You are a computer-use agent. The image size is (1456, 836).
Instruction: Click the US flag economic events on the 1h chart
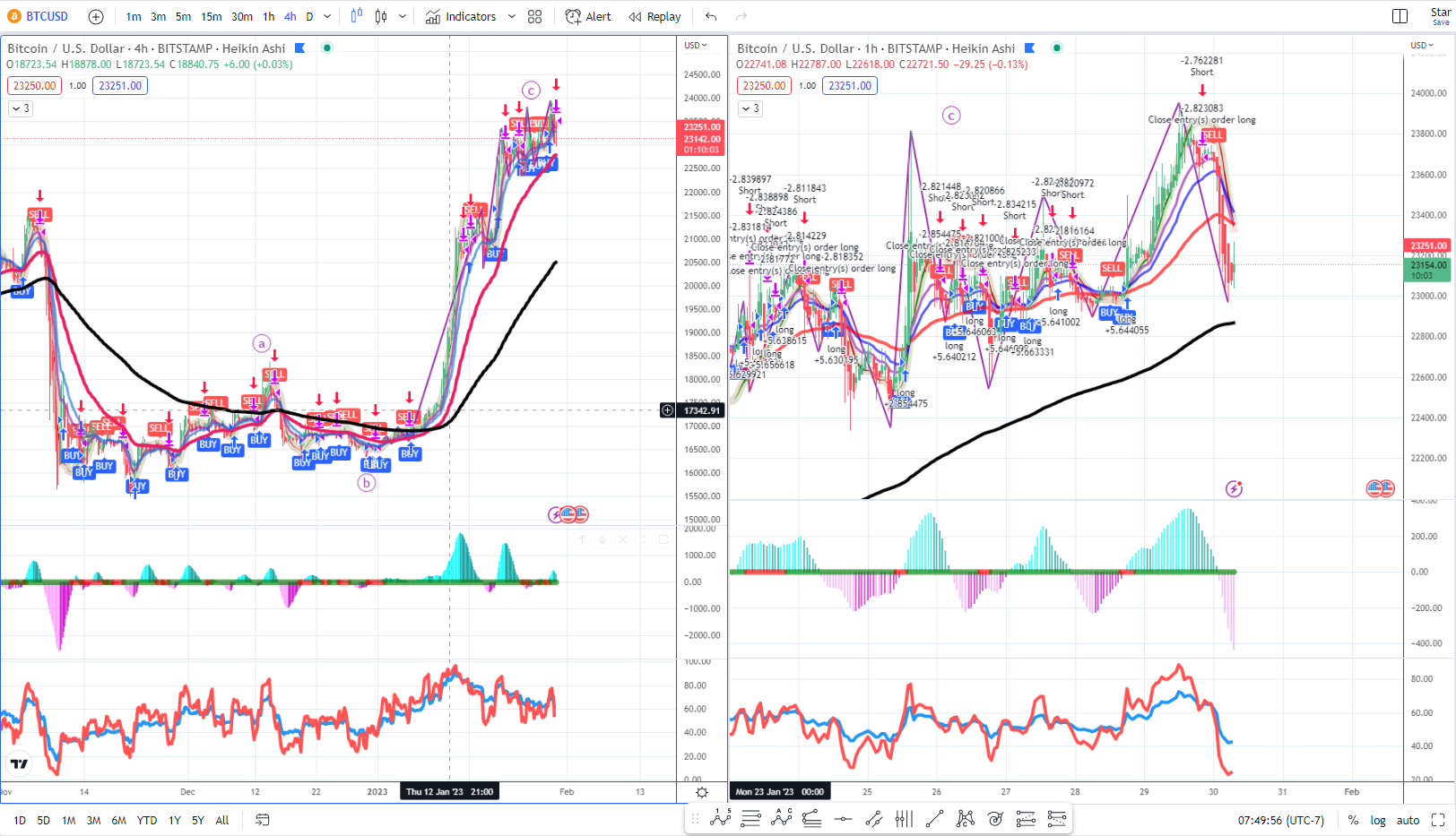[x=1380, y=488]
